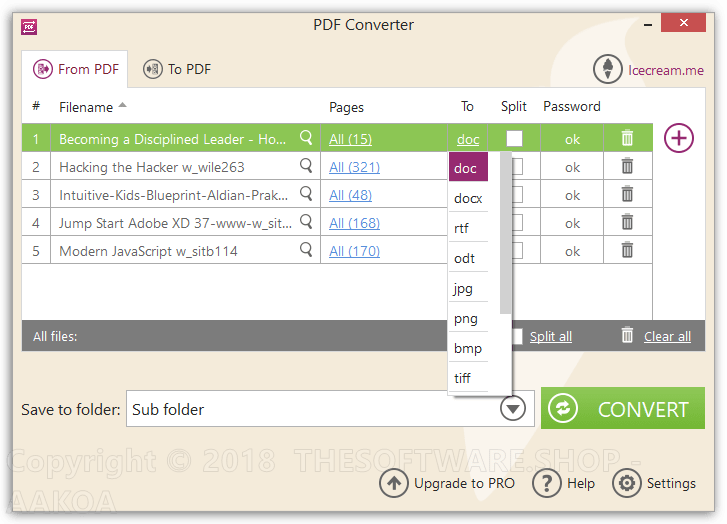Select the Jump Start Adobe XD filename
727x524 pixels.
click(x=175, y=223)
